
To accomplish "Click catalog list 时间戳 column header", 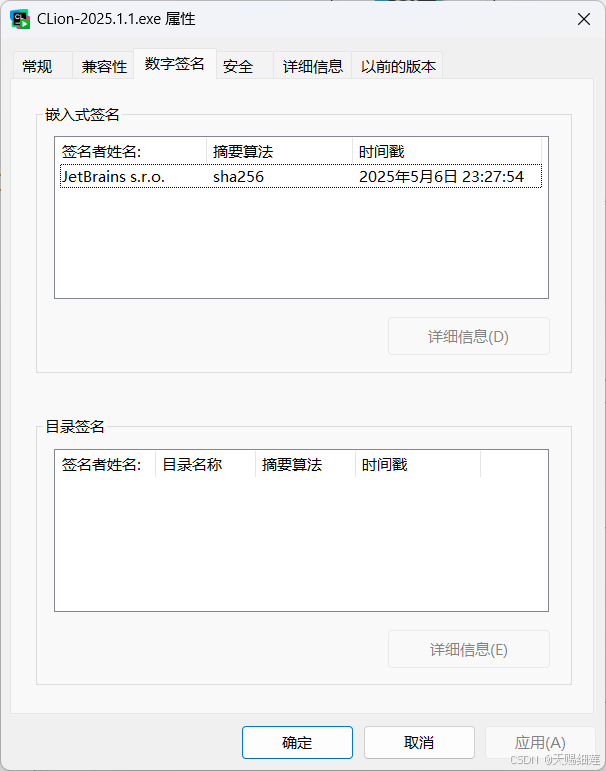I will (x=418, y=464).
